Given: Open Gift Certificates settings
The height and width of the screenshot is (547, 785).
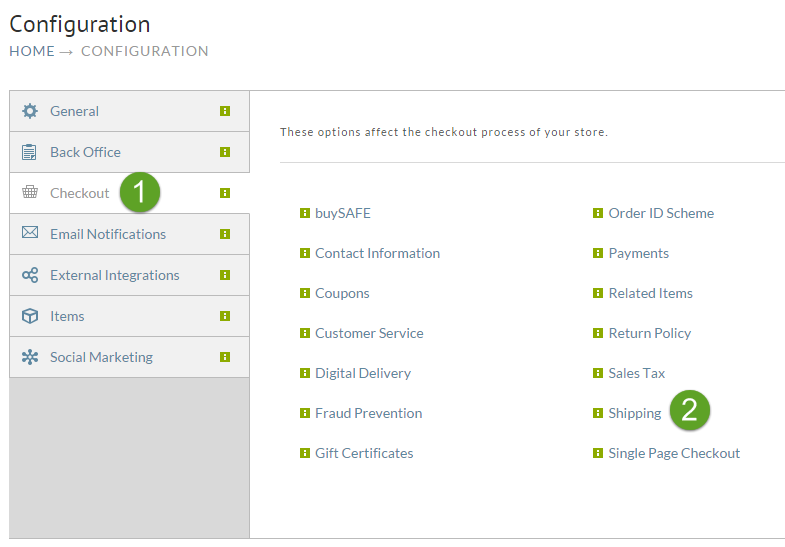Looking at the screenshot, I should click(x=364, y=453).
